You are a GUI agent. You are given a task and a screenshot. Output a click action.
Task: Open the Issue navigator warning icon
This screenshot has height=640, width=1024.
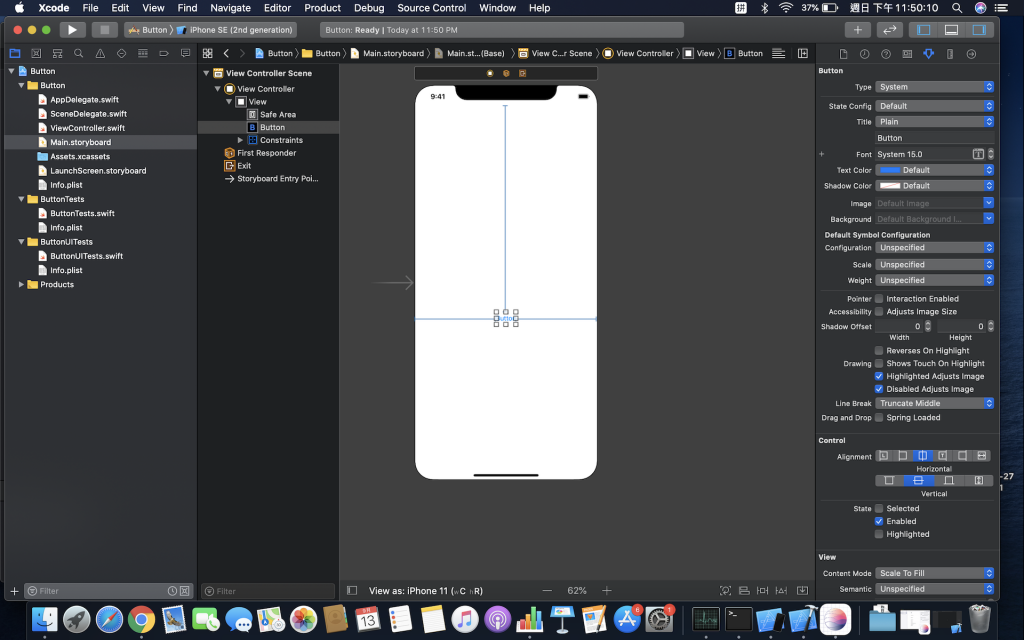click(100, 54)
